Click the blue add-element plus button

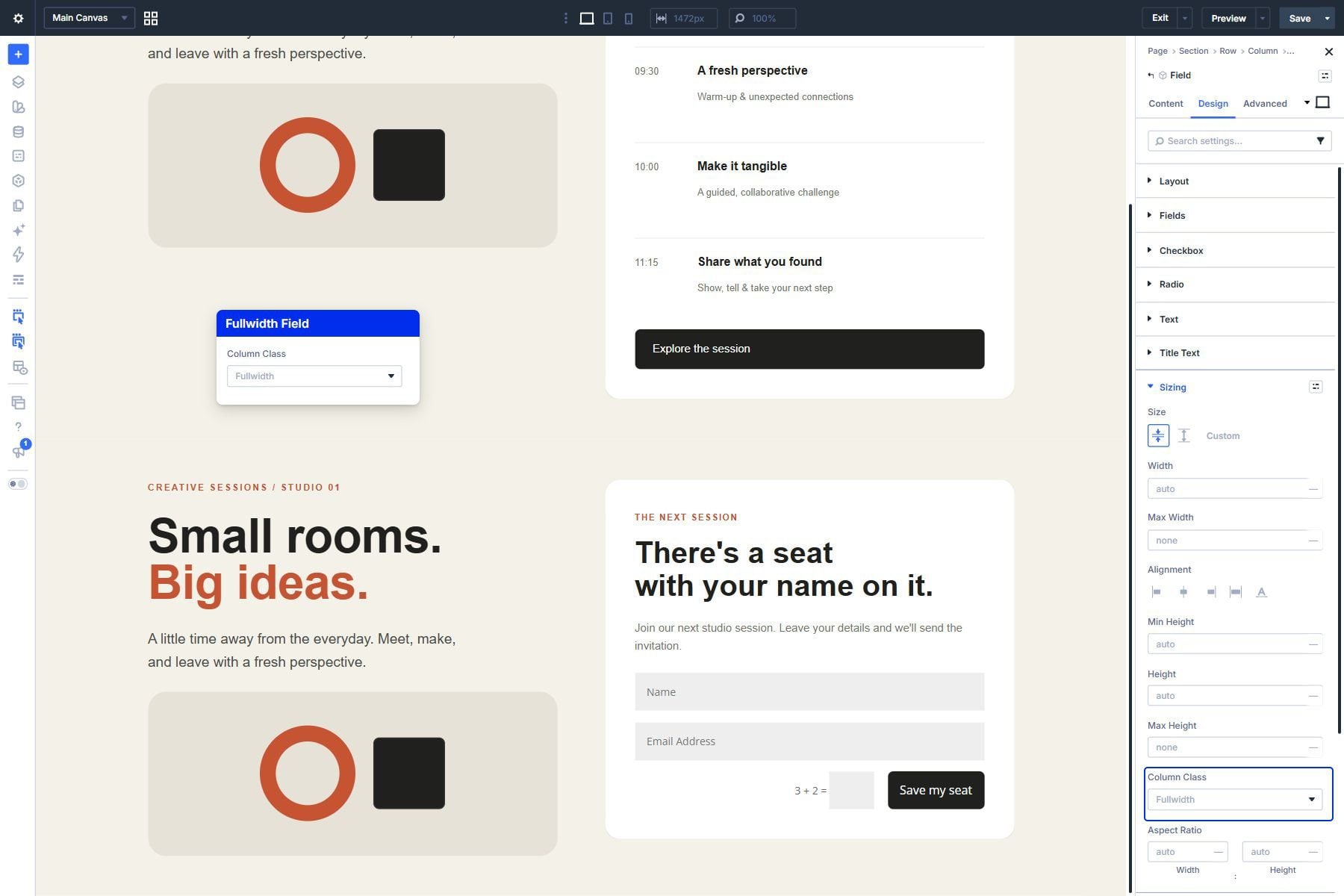tap(18, 55)
